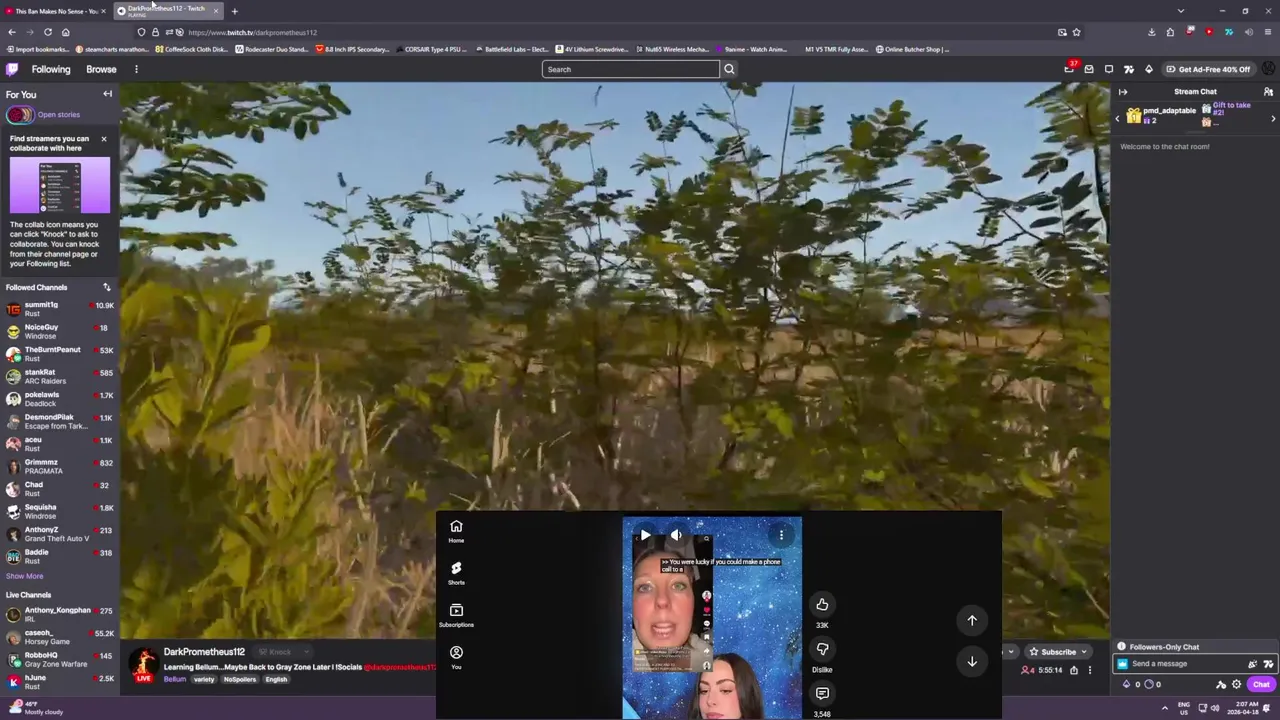Select the English stream tag

tap(276, 680)
